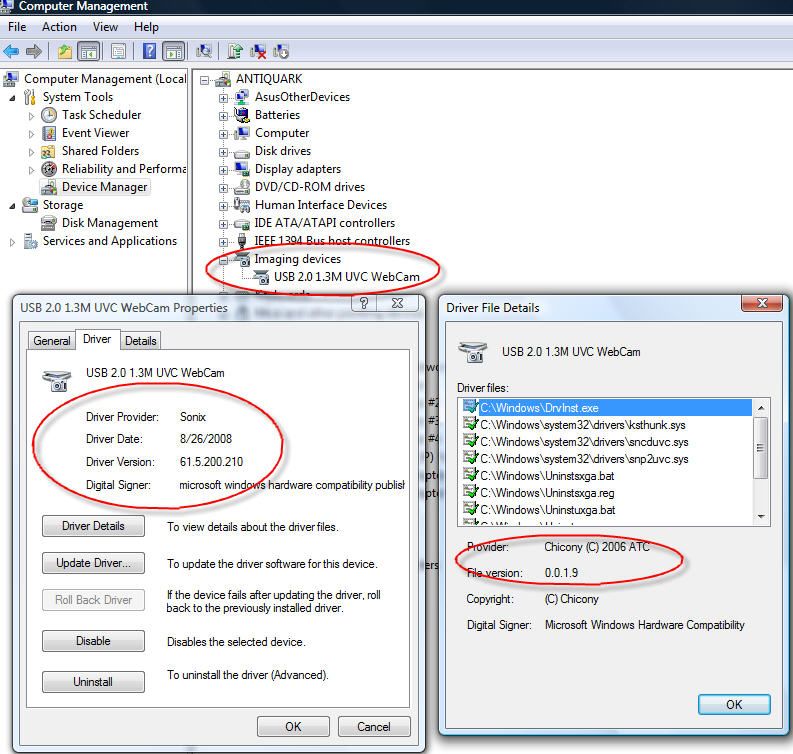The height and width of the screenshot is (754, 793).
Task: Click the DrvInst.exe file icon in driver list
Action: pos(470,407)
